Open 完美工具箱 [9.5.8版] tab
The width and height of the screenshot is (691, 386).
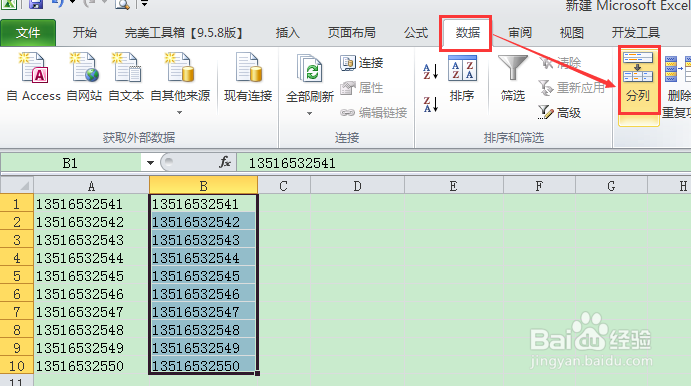click(x=183, y=33)
